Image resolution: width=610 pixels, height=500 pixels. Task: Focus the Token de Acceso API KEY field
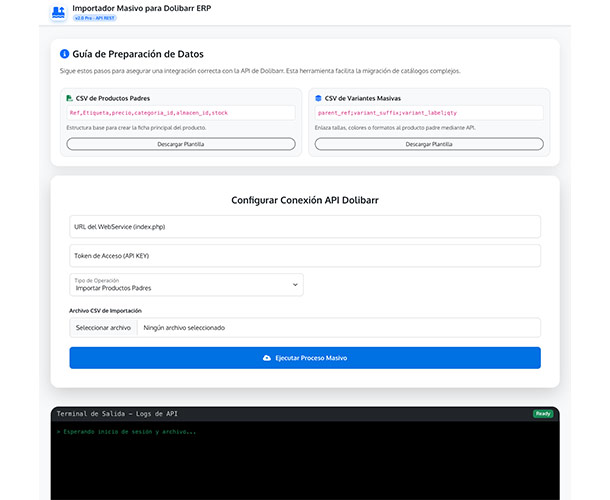(305, 256)
